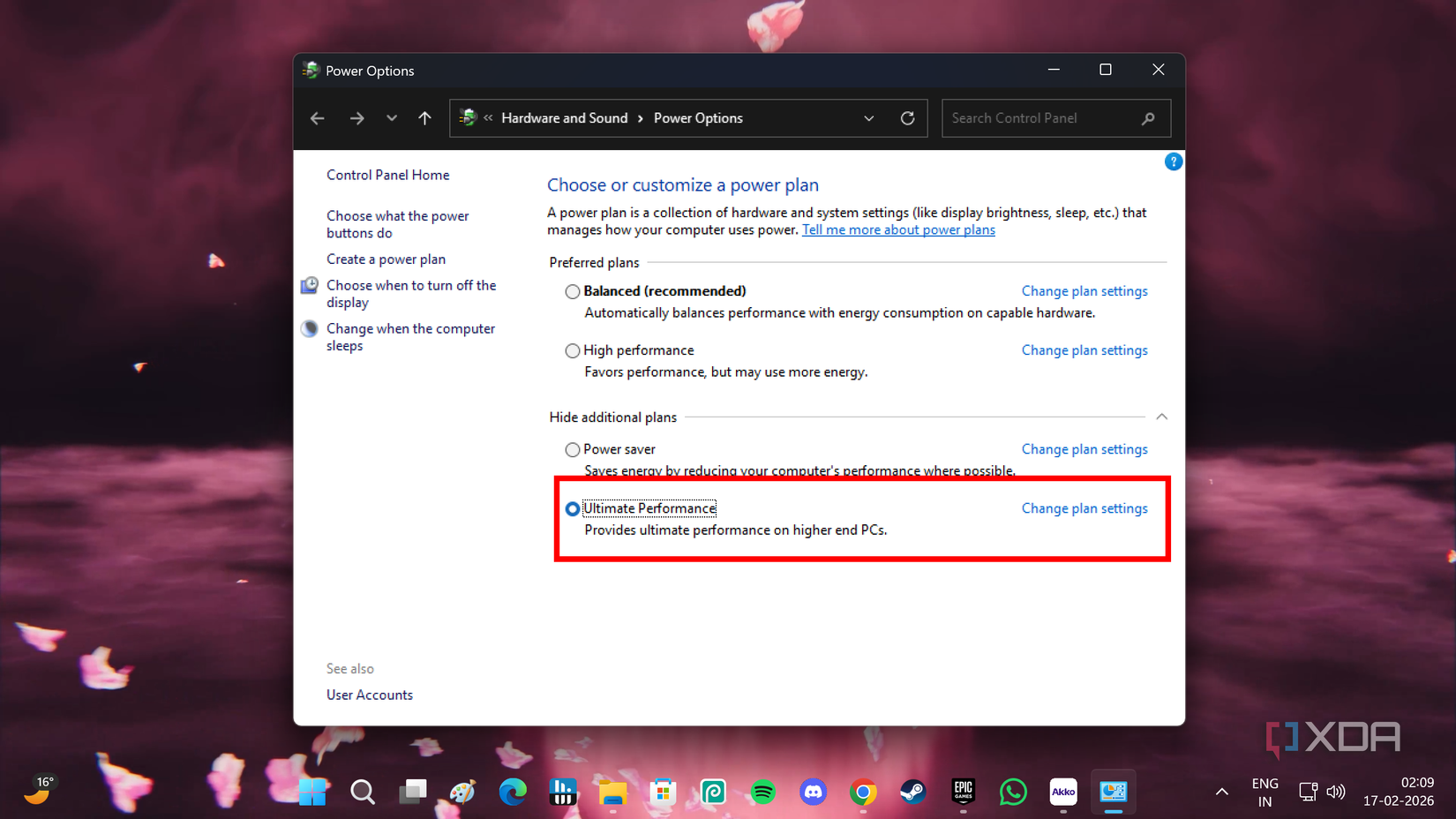Screen dimensions: 1456x819
Task: Open the recent locations chevron
Action: 392,118
